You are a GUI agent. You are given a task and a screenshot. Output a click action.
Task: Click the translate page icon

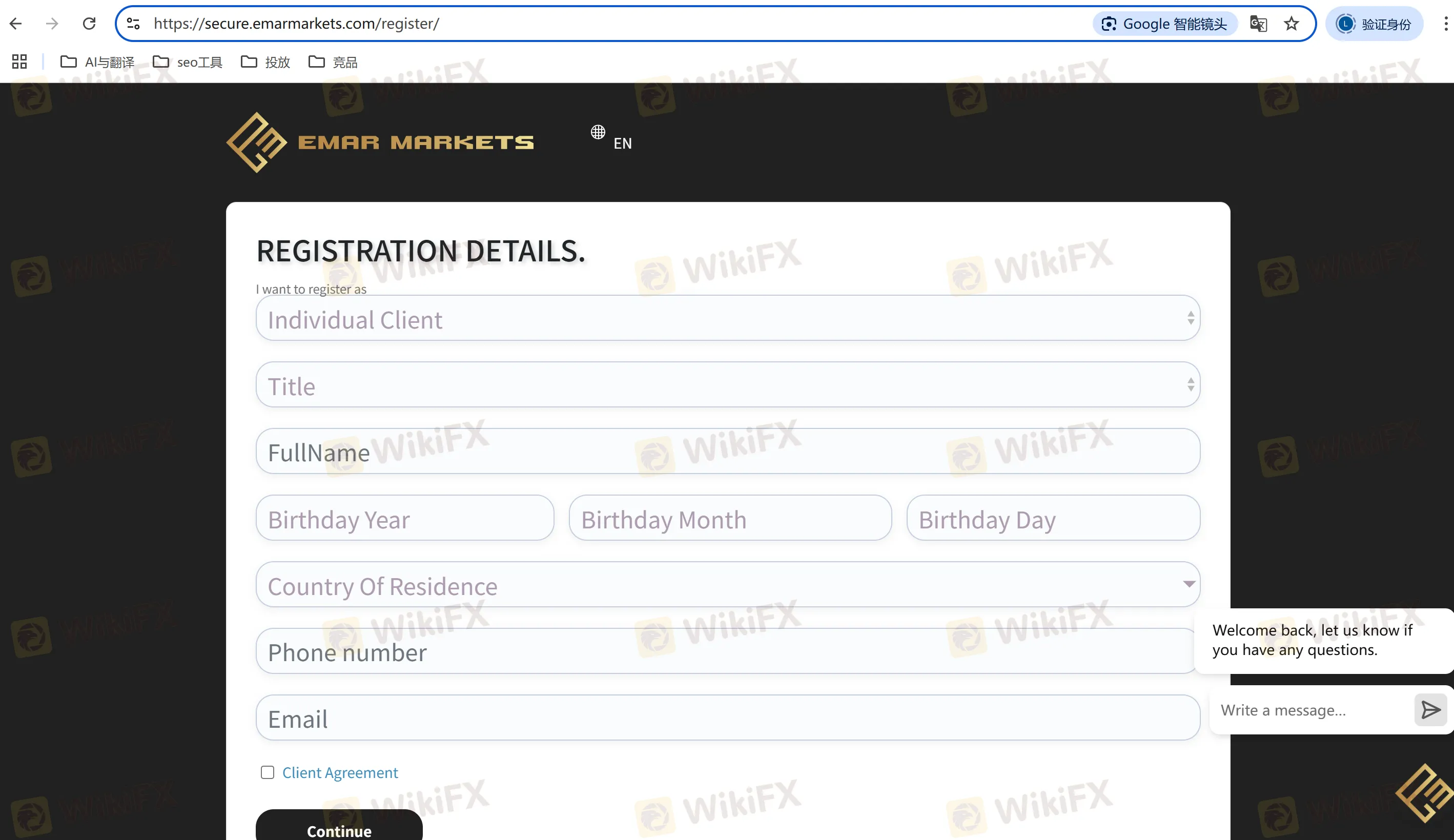(1258, 24)
